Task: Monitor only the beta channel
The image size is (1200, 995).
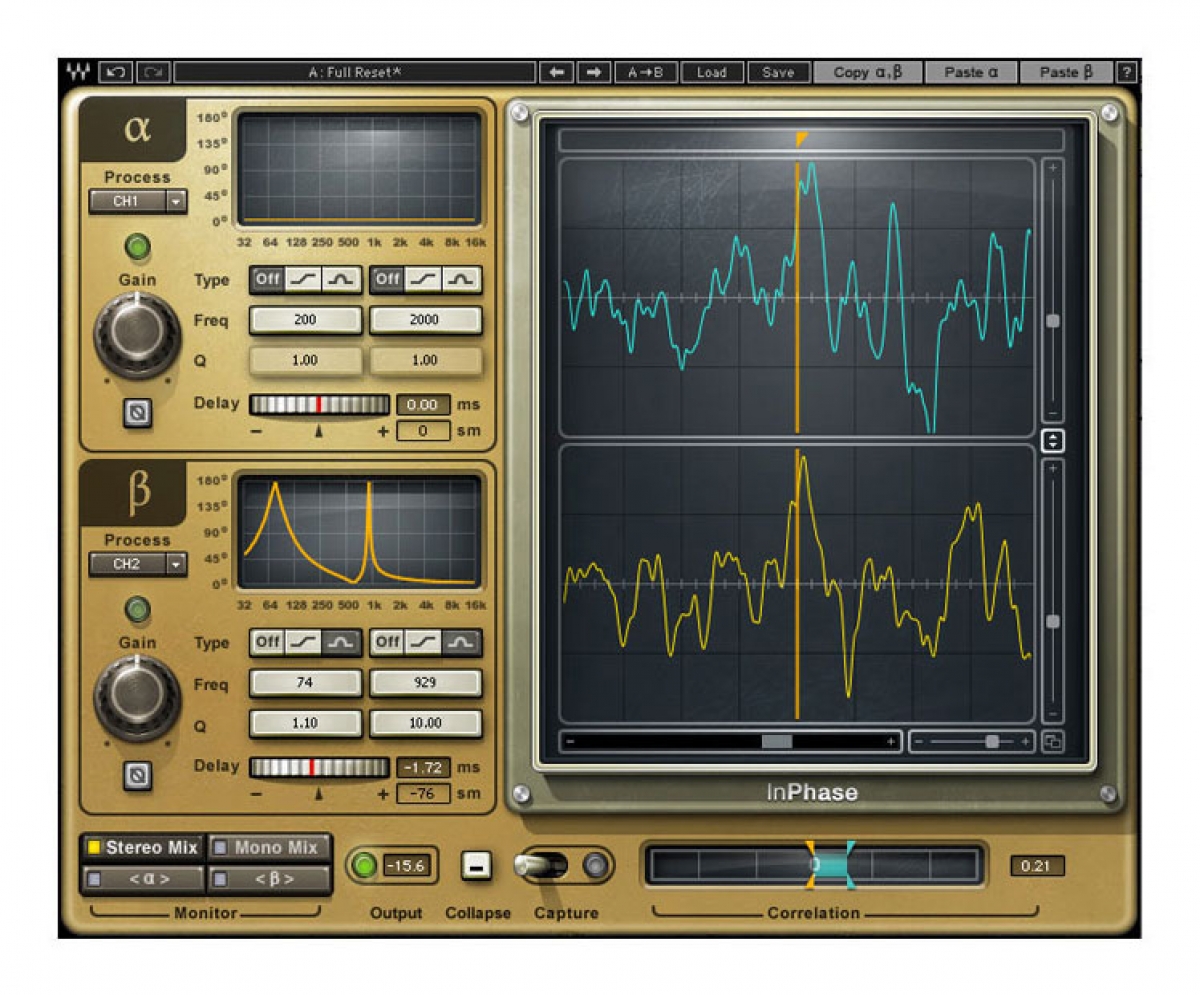Action: [x=269, y=880]
